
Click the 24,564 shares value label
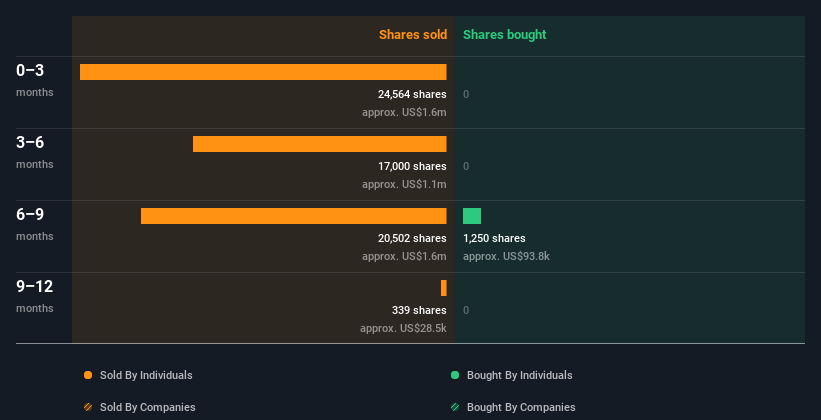pyautogui.click(x=412, y=94)
